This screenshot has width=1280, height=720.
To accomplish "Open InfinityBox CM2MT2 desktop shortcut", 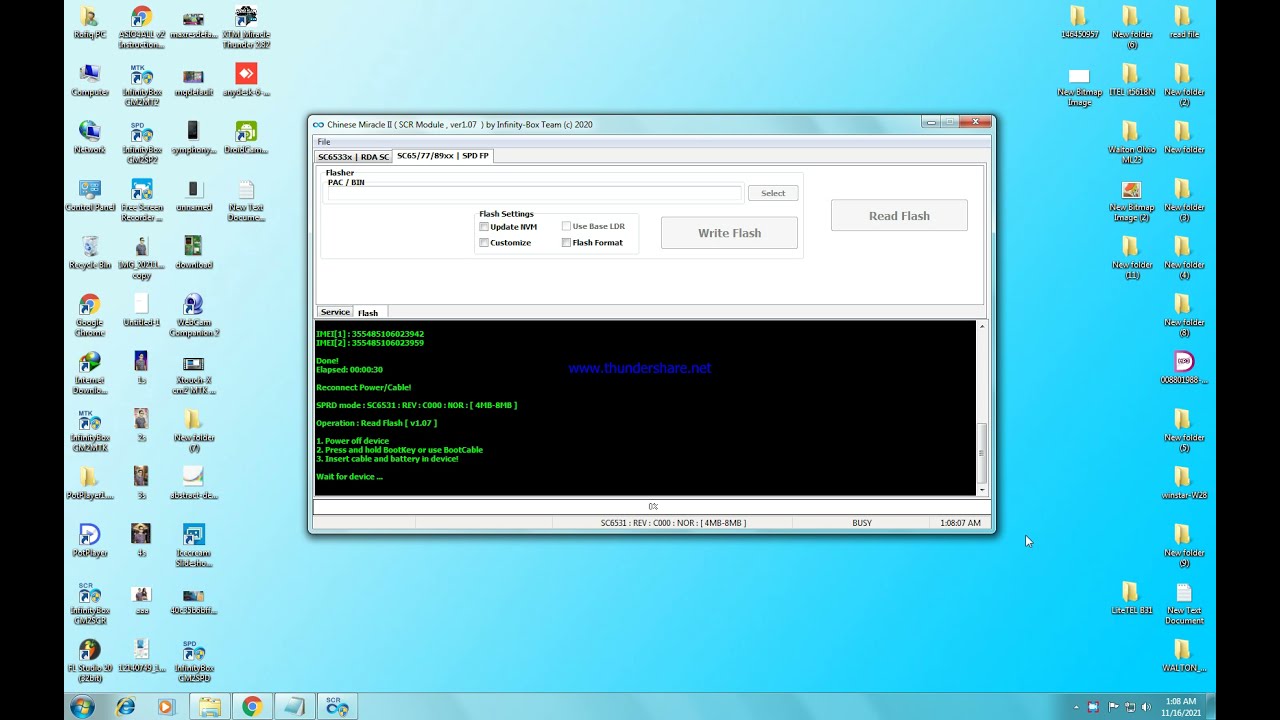I will [x=142, y=85].
